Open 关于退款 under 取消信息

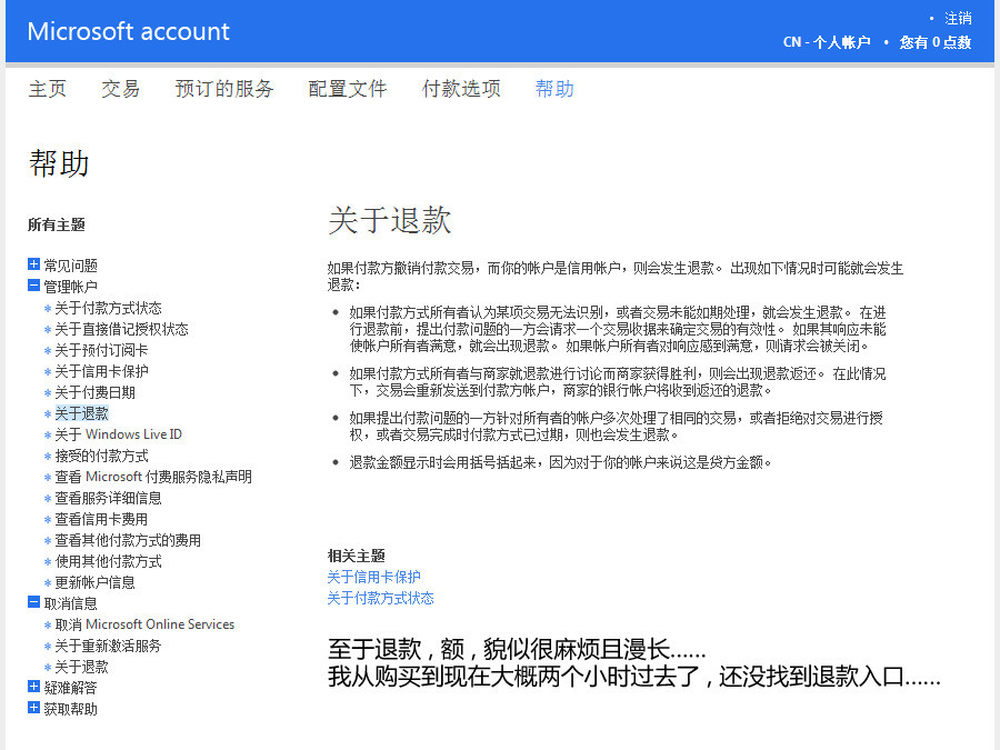tap(82, 666)
